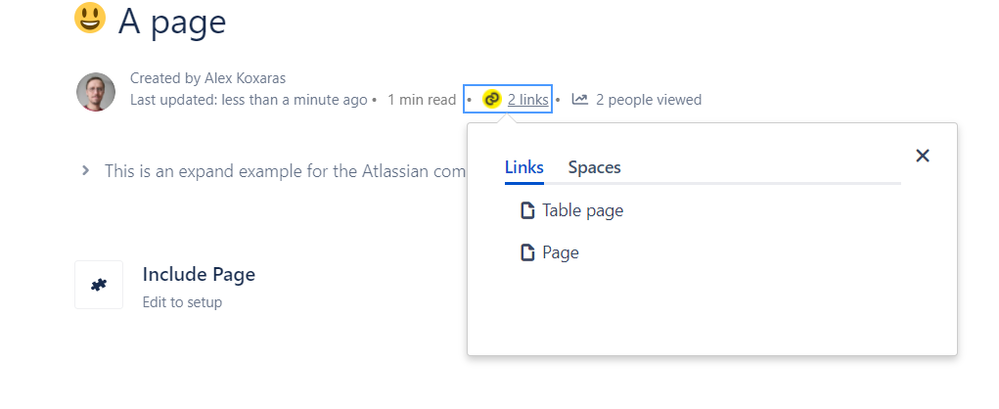Viewport: 999px width, 409px height.
Task: View the 2 people viewed stats
Action: pyautogui.click(x=649, y=100)
